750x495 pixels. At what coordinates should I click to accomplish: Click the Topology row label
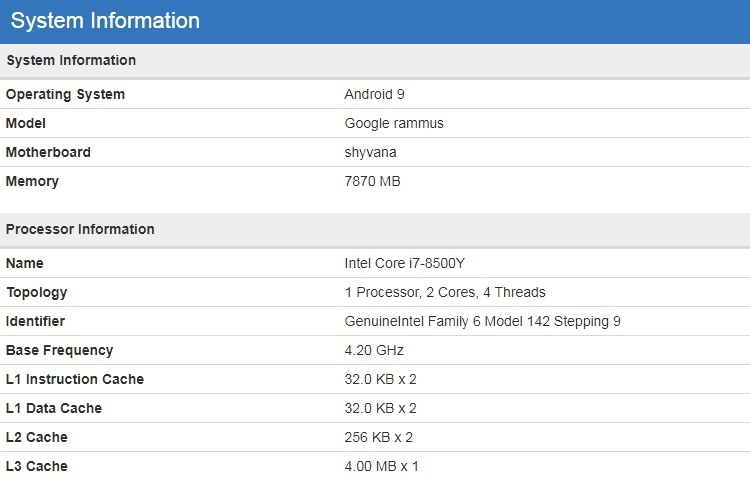click(x=37, y=293)
